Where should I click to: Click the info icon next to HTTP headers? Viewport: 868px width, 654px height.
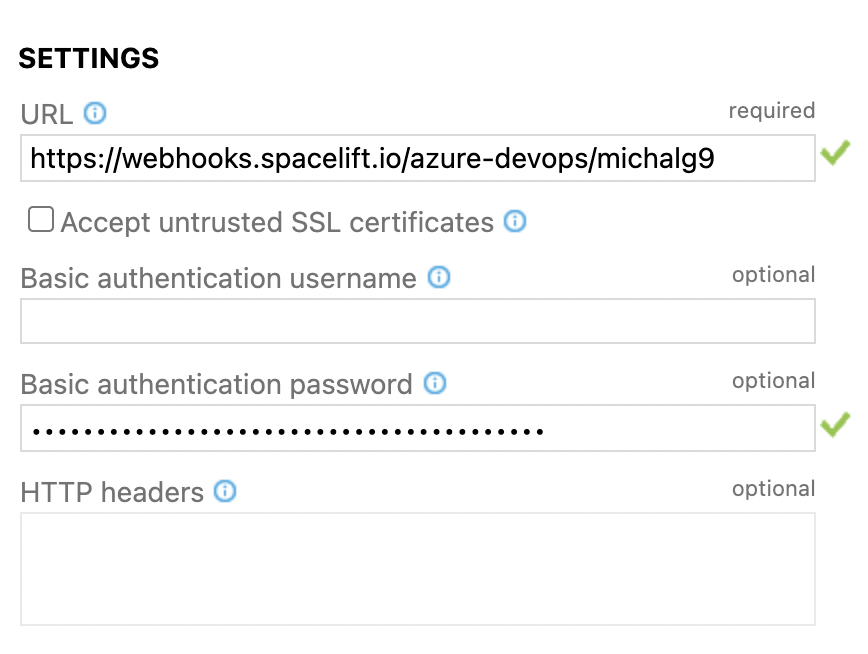pyautogui.click(x=225, y=491)
